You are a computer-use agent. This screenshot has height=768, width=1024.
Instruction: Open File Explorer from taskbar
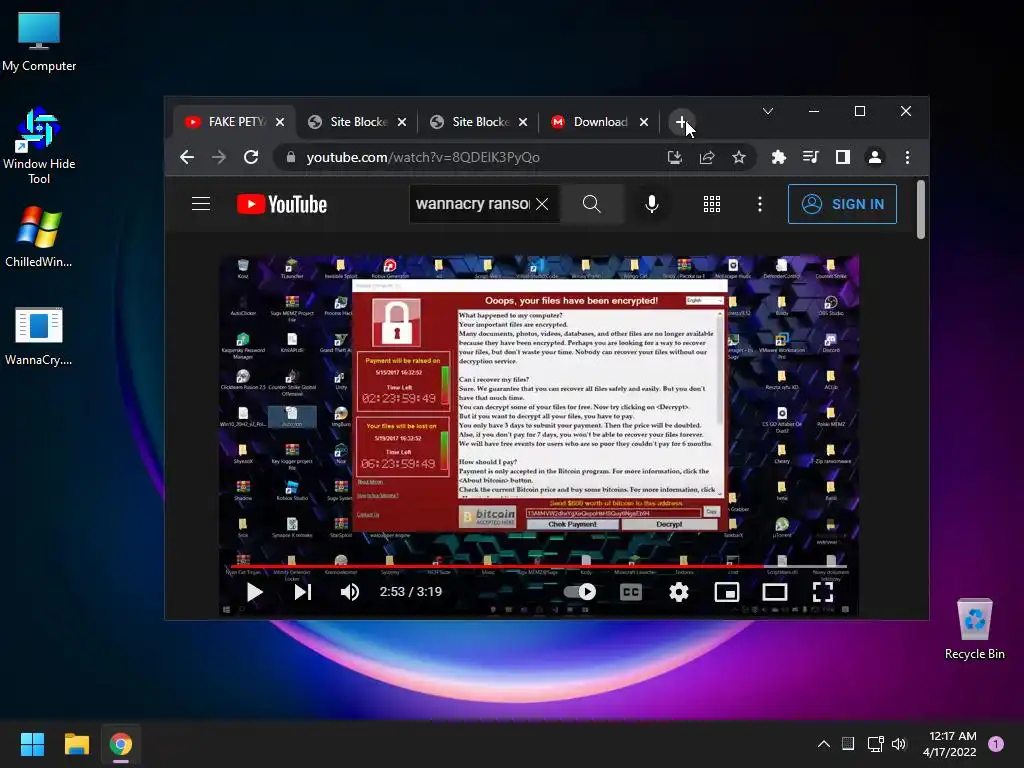76,744
